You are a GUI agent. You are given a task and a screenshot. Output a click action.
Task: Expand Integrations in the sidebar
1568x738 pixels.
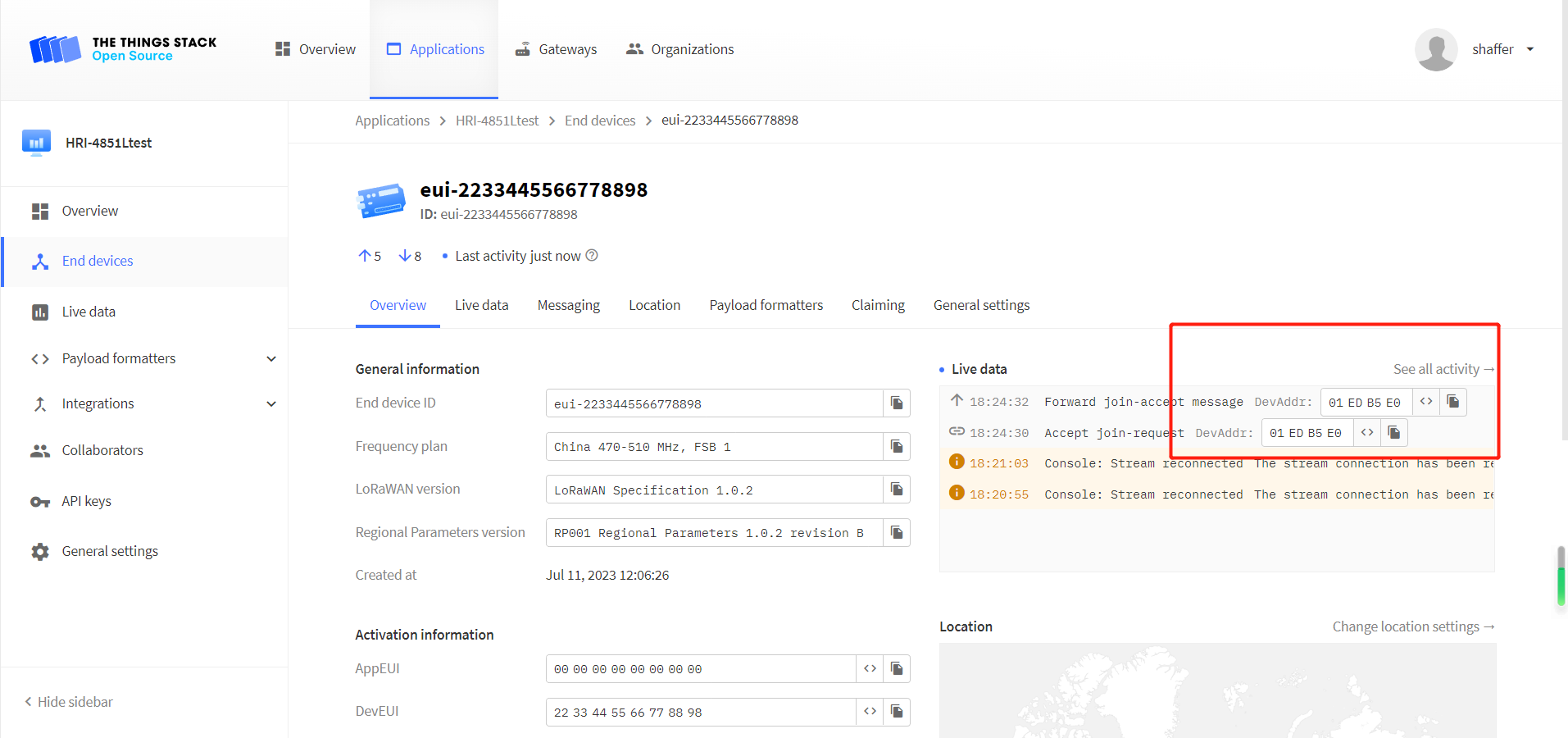tap(271, 404)
